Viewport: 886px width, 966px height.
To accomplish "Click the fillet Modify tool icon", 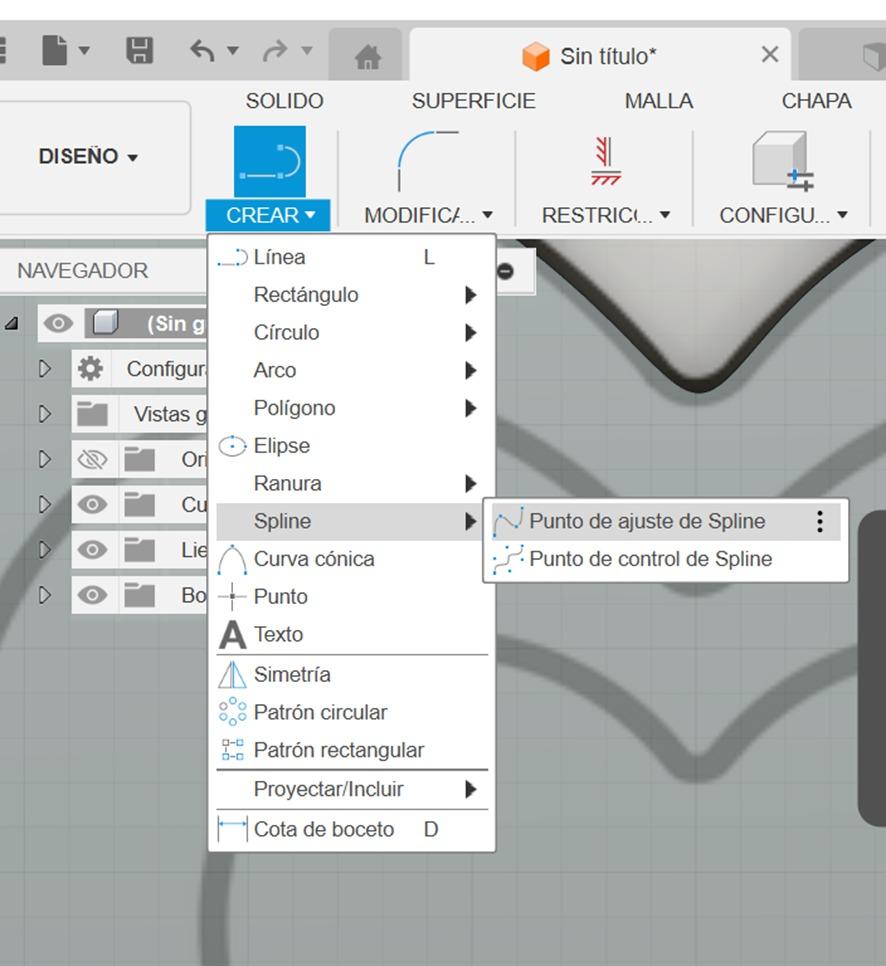I will coord(427,160).
